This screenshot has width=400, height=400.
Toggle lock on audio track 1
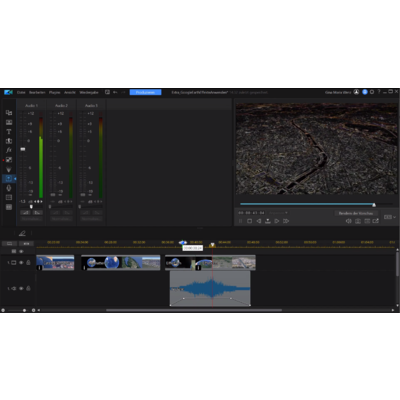[28, 288]
